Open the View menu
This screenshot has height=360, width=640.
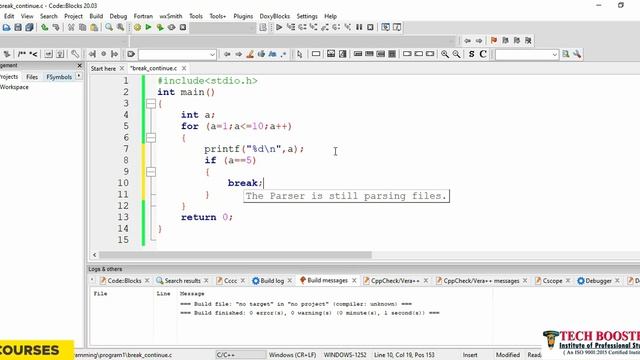pos(27,16)
